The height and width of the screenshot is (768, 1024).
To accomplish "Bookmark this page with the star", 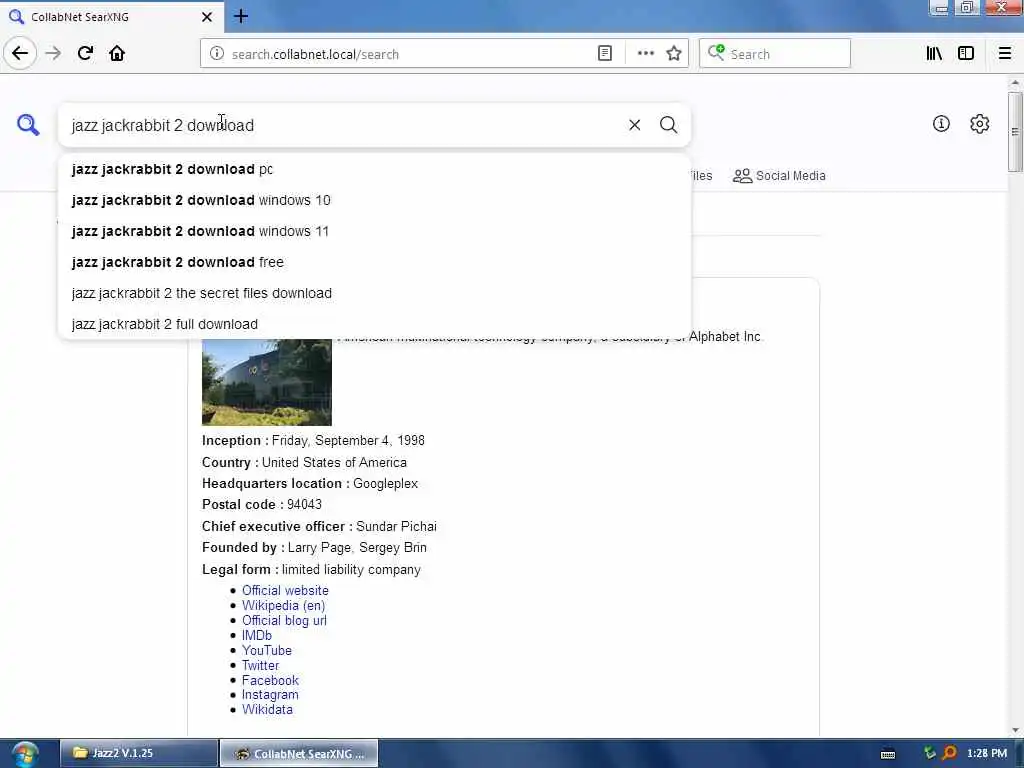I will pos(674,54).
